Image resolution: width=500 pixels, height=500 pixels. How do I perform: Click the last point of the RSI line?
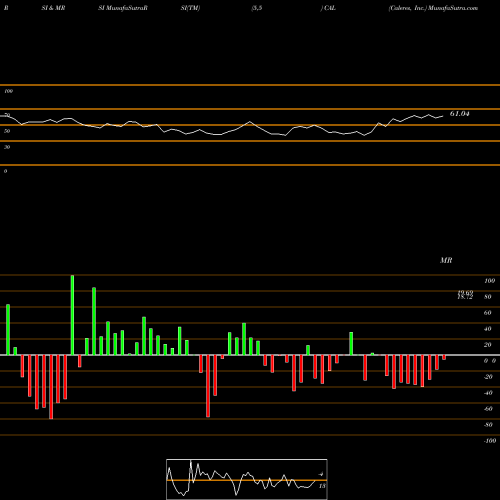tap(443, 116)
